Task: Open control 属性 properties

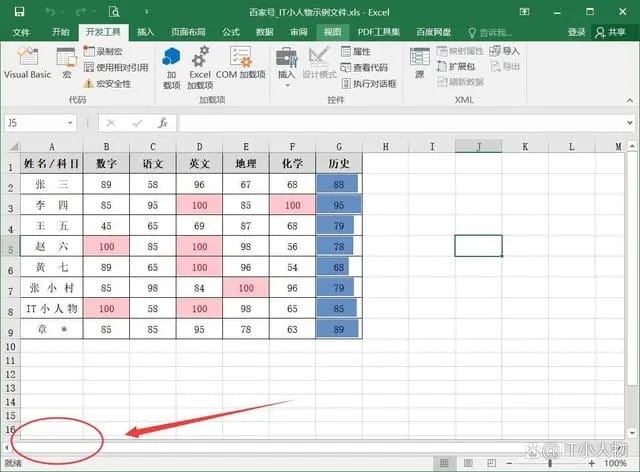Action: pos(356,51)
